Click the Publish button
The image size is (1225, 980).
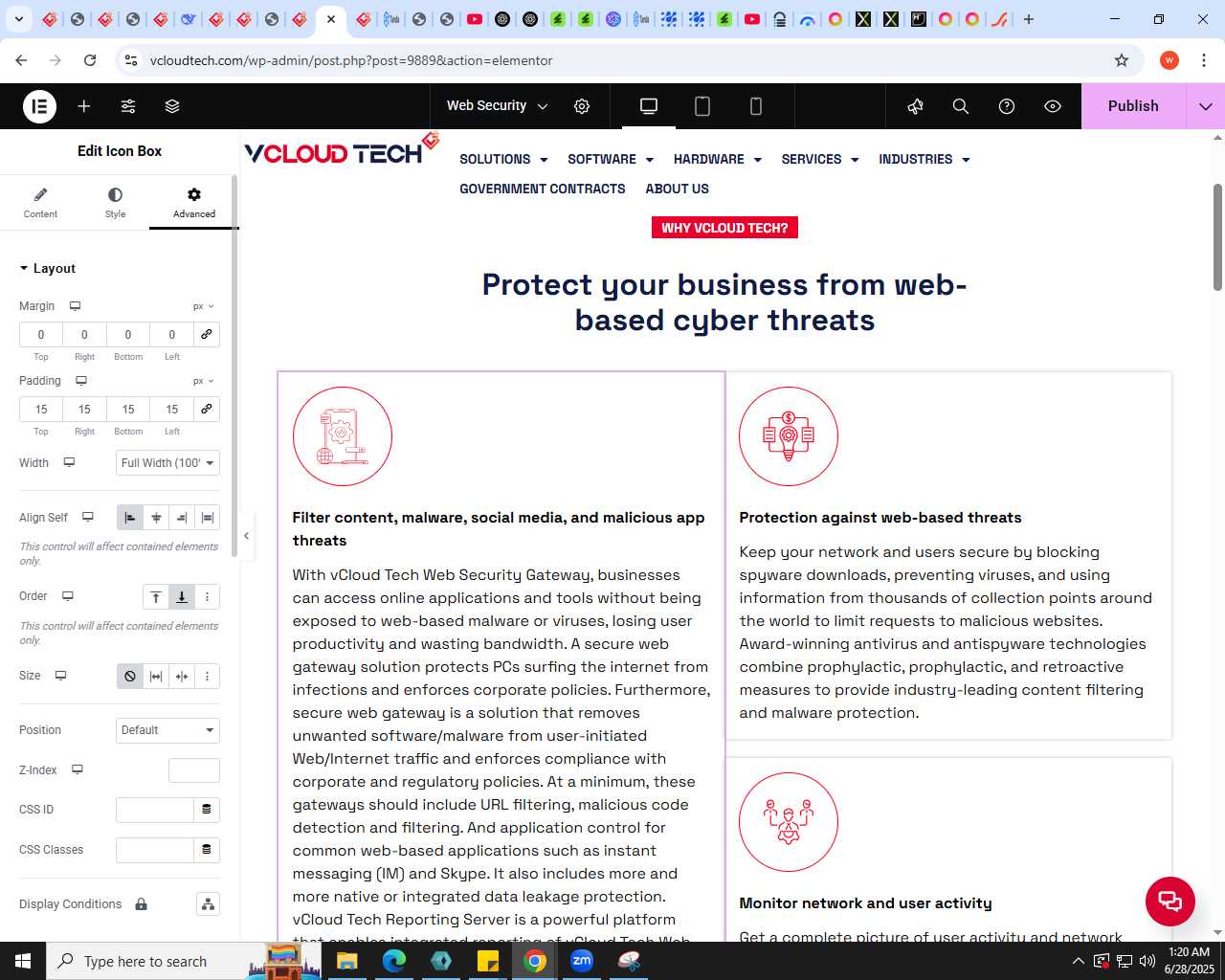pyautogui.click(x=1133, y=106)
